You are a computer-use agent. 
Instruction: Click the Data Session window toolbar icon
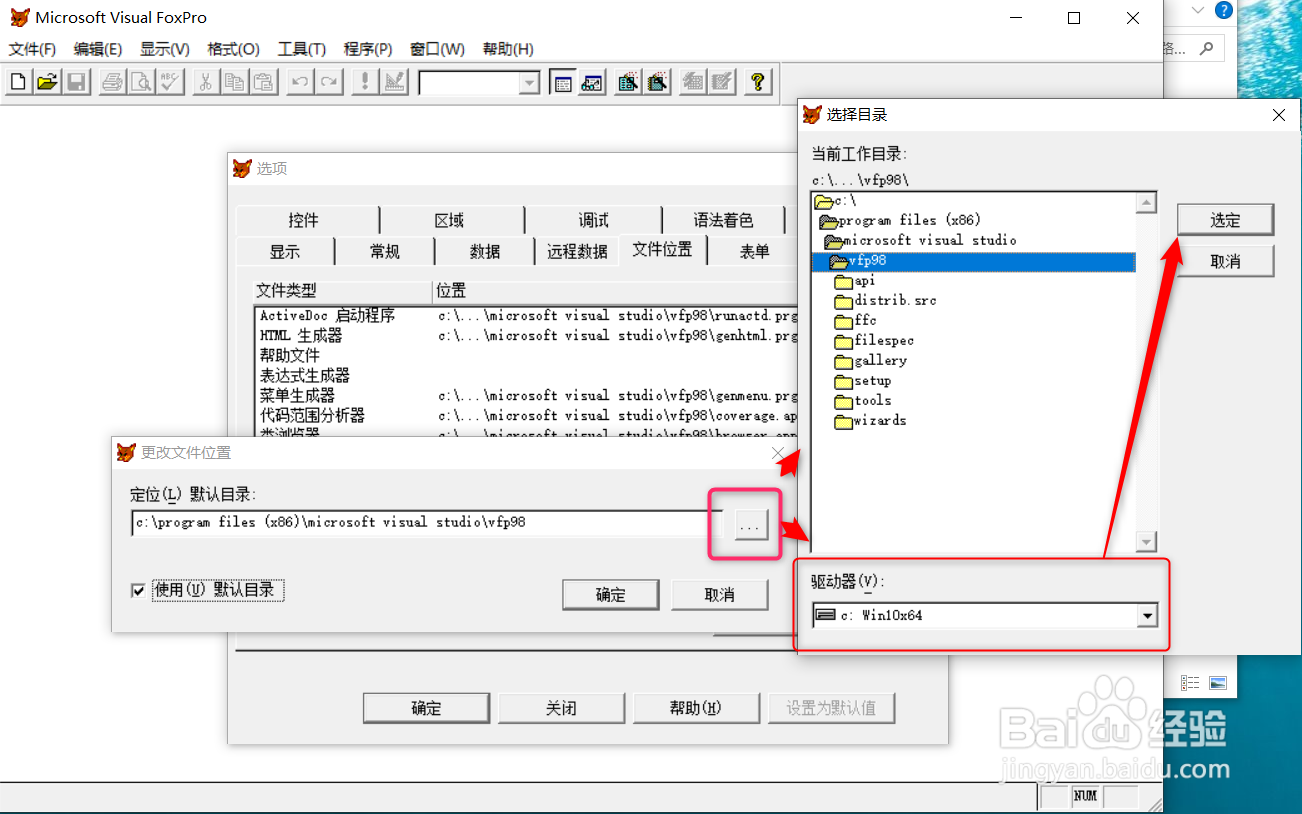[592, 82]
